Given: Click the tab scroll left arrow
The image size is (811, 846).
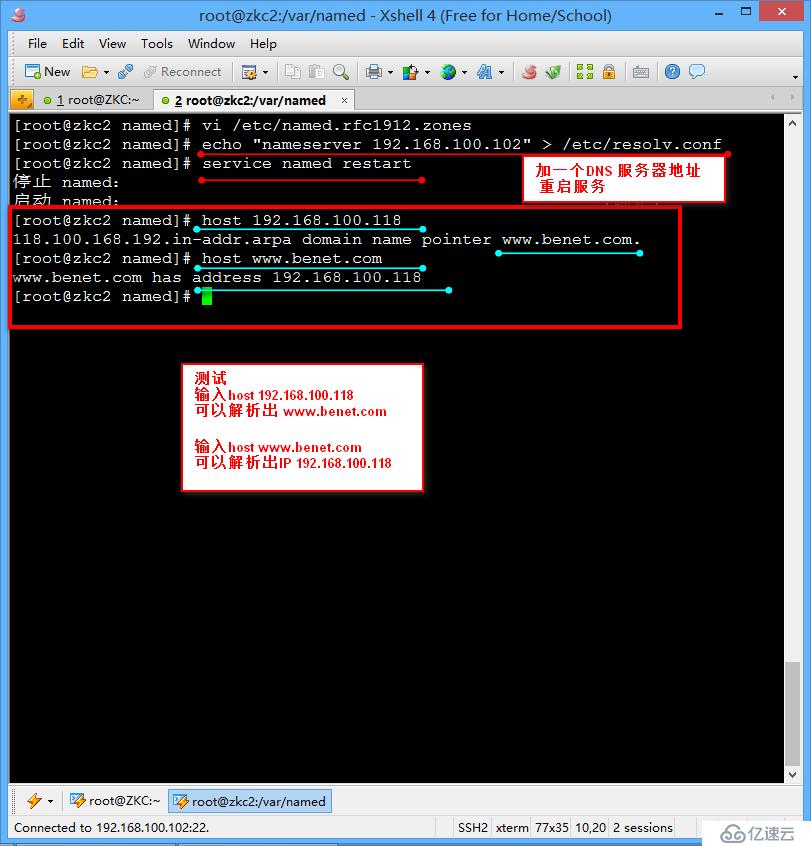Looking at the screenshot, I should 773,97.
